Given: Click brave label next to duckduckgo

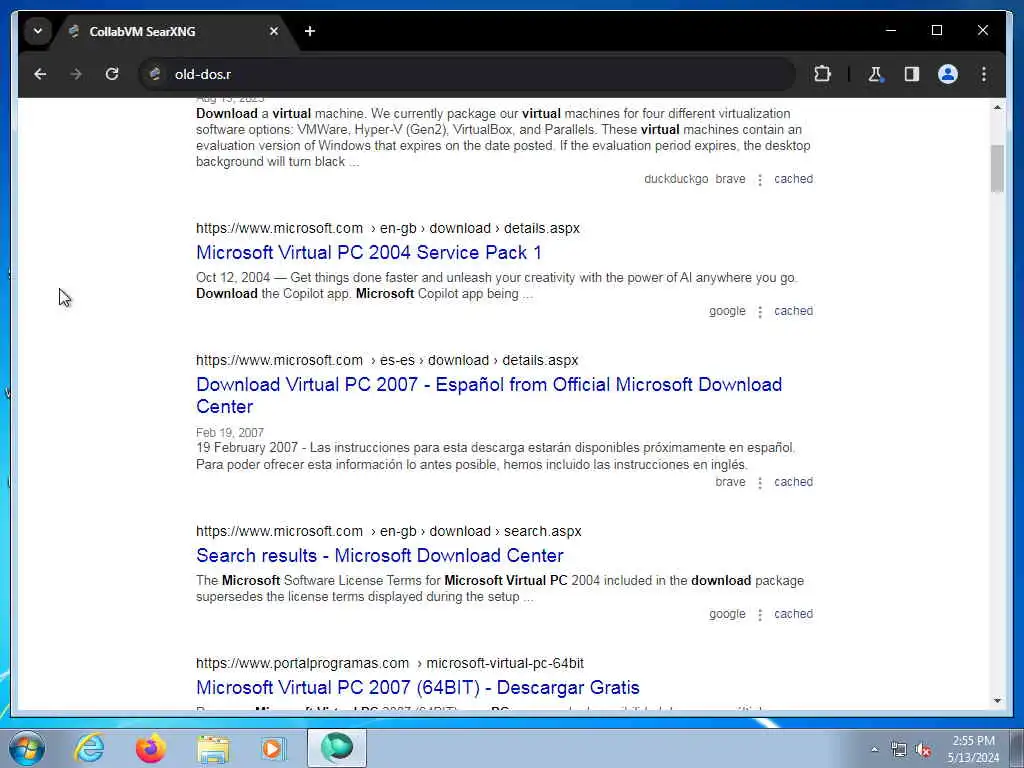Looking at the screenshot, I should tap(730, 179).
